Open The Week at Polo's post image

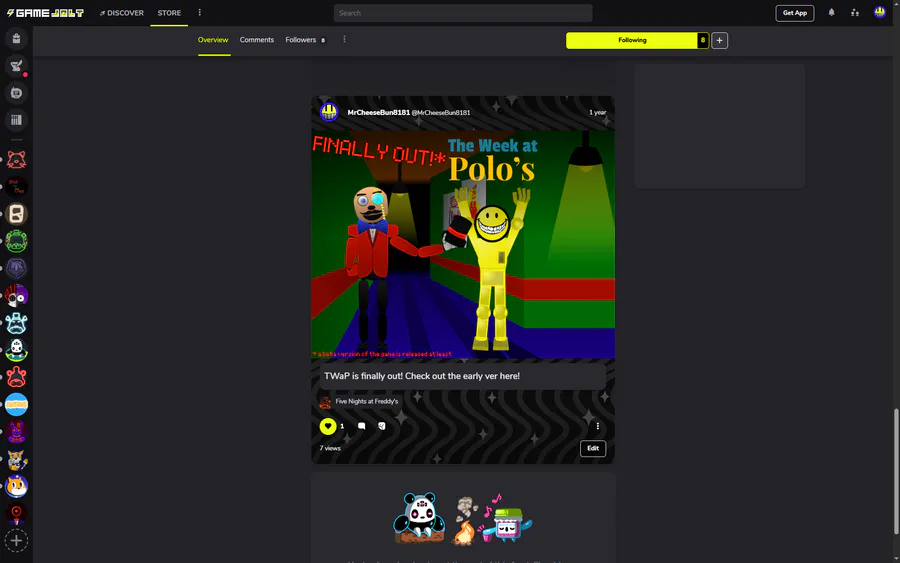pyautogui.click(x=463, y=244)
